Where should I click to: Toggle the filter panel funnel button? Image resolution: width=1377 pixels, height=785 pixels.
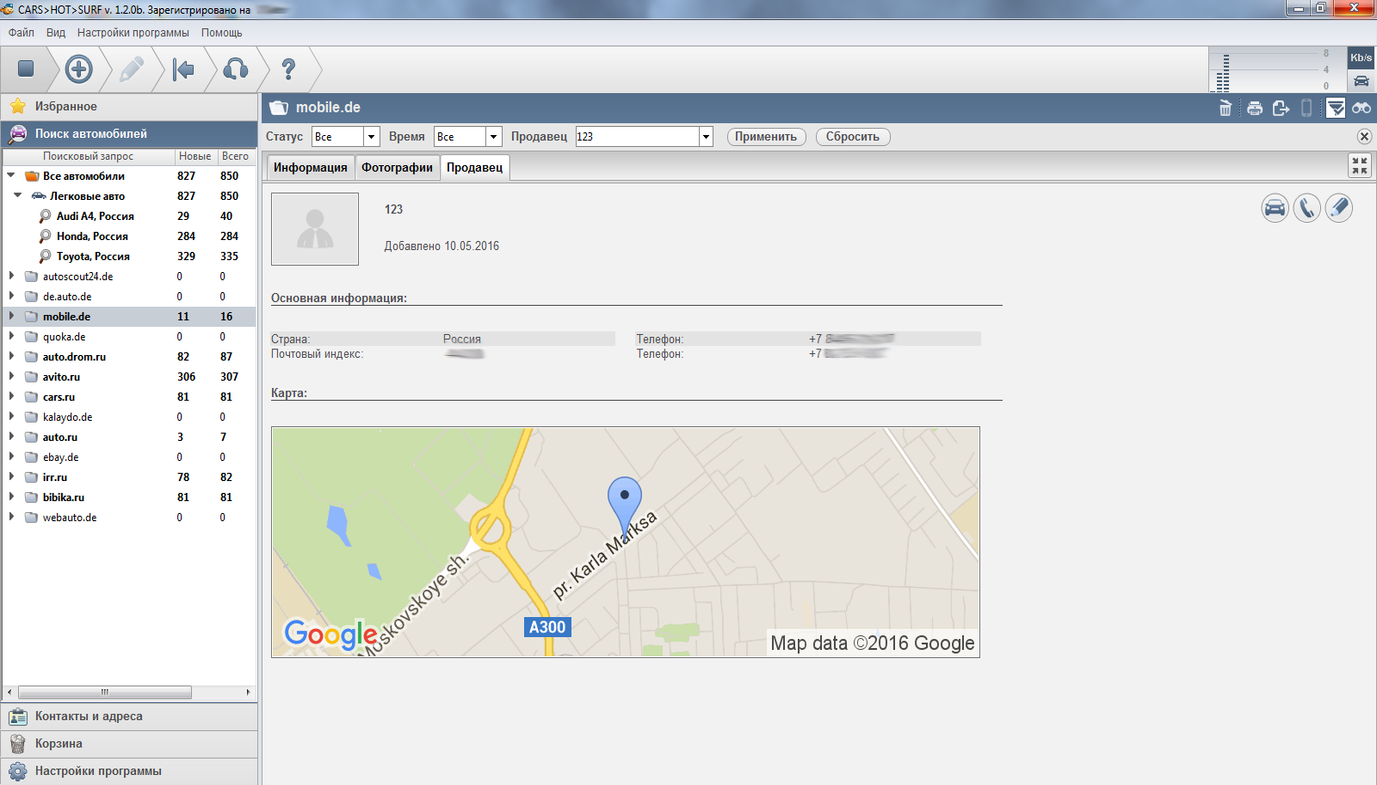point(1335,108)
